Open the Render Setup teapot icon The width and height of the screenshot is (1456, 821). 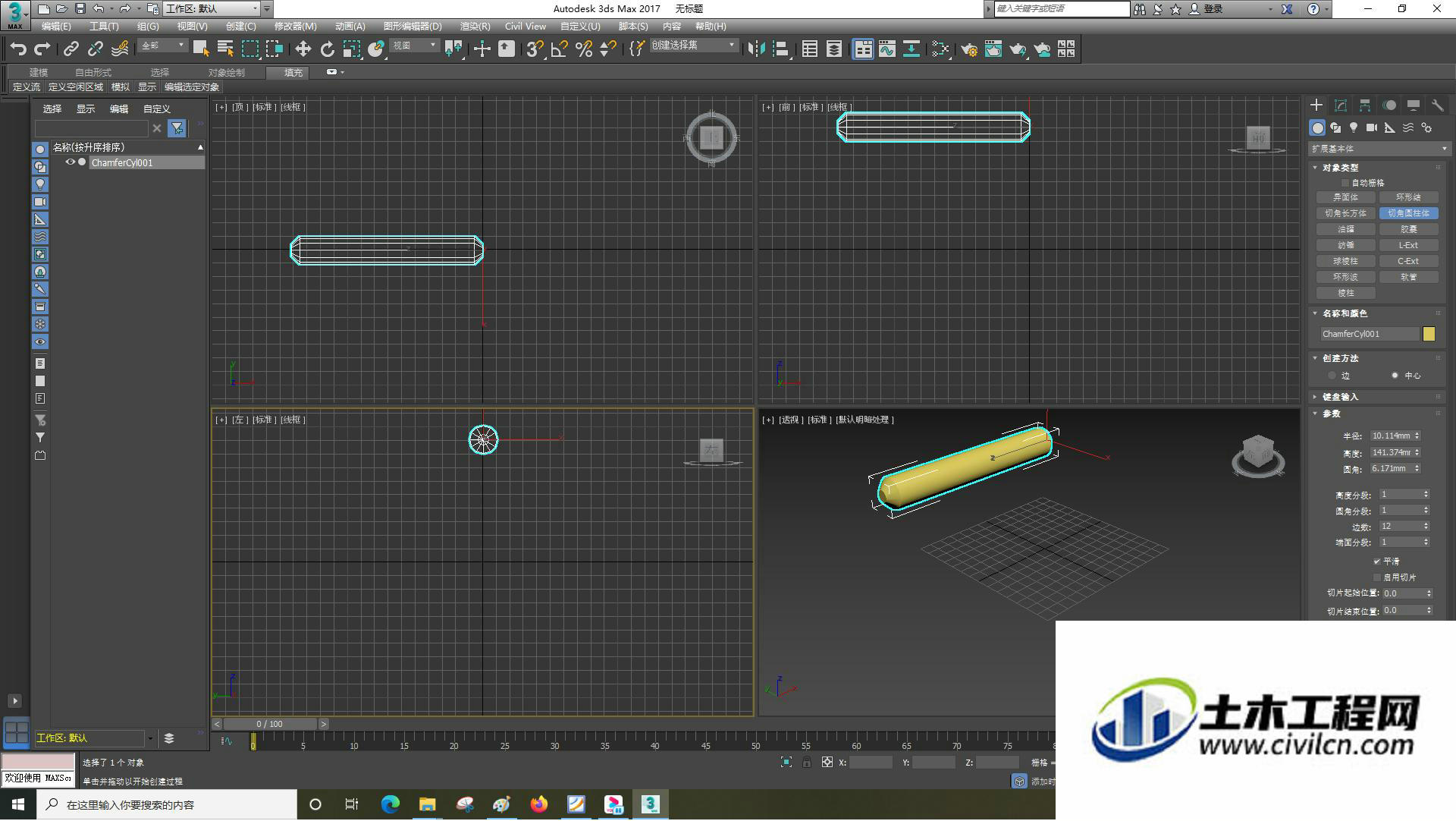click(x=969, y=49)
